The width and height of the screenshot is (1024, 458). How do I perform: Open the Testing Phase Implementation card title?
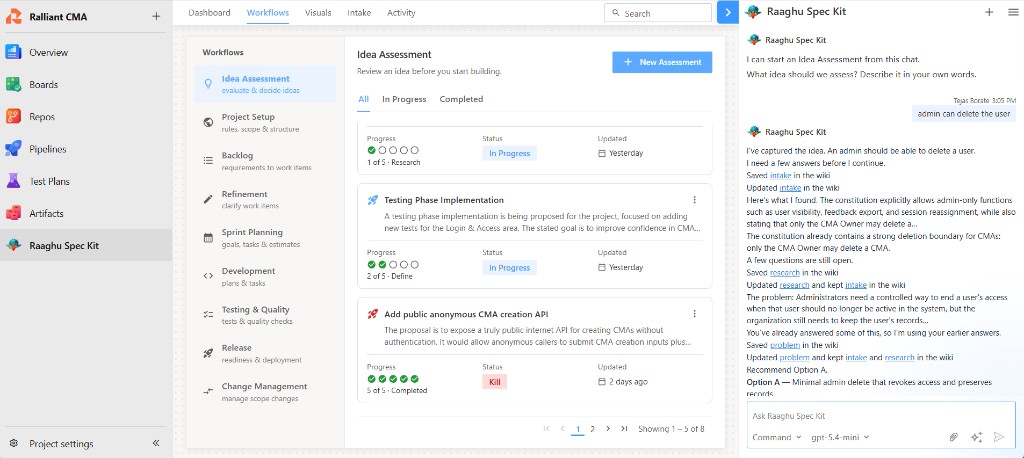444,200
